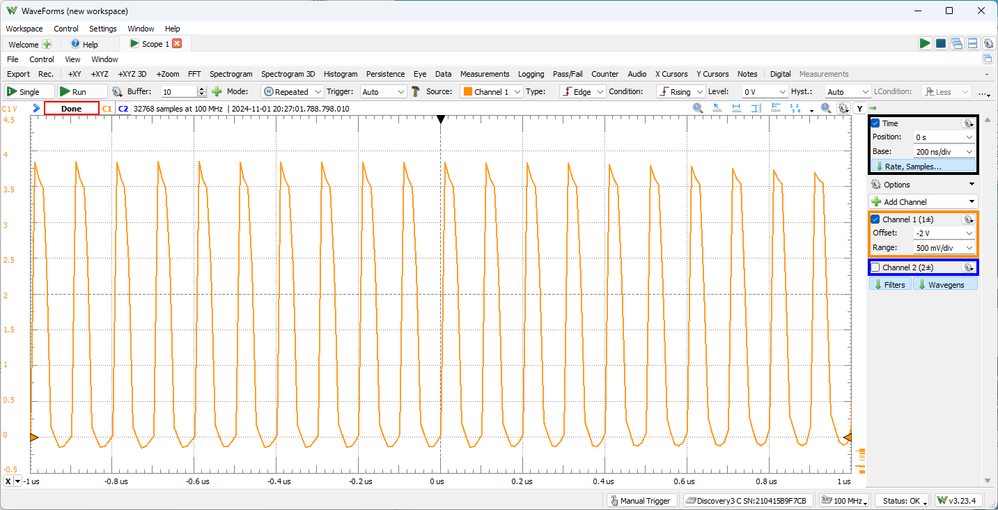
Task: Click the Add Channel button
Action: coord(923,201)
